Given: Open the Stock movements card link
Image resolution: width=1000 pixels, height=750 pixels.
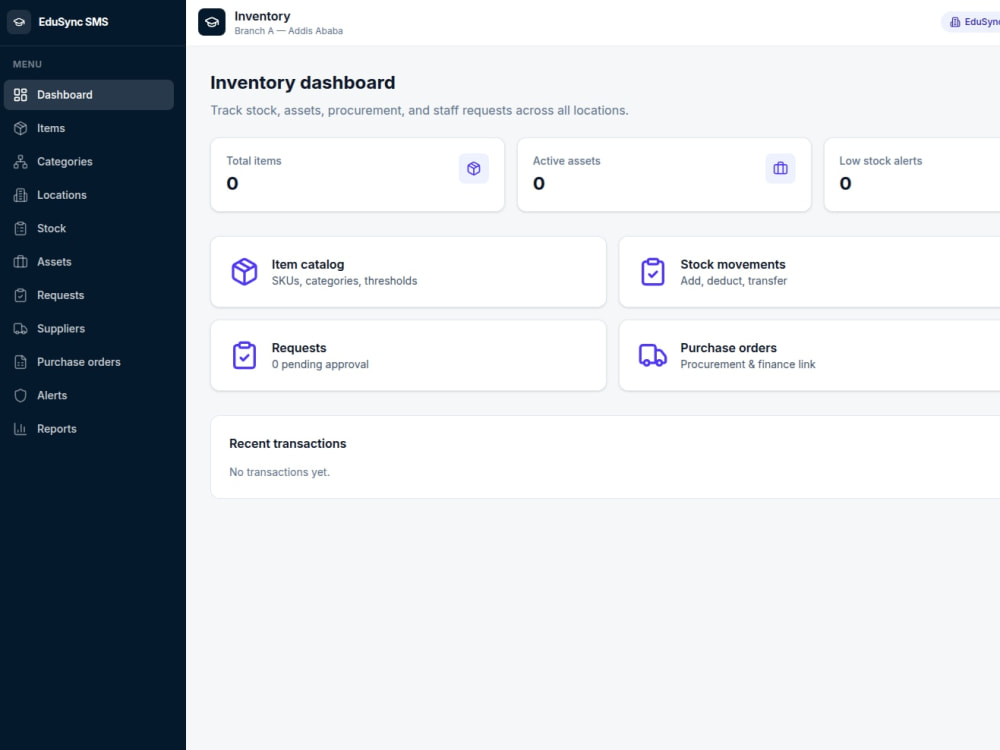Looking at the screenshot, I should [810, 272].
